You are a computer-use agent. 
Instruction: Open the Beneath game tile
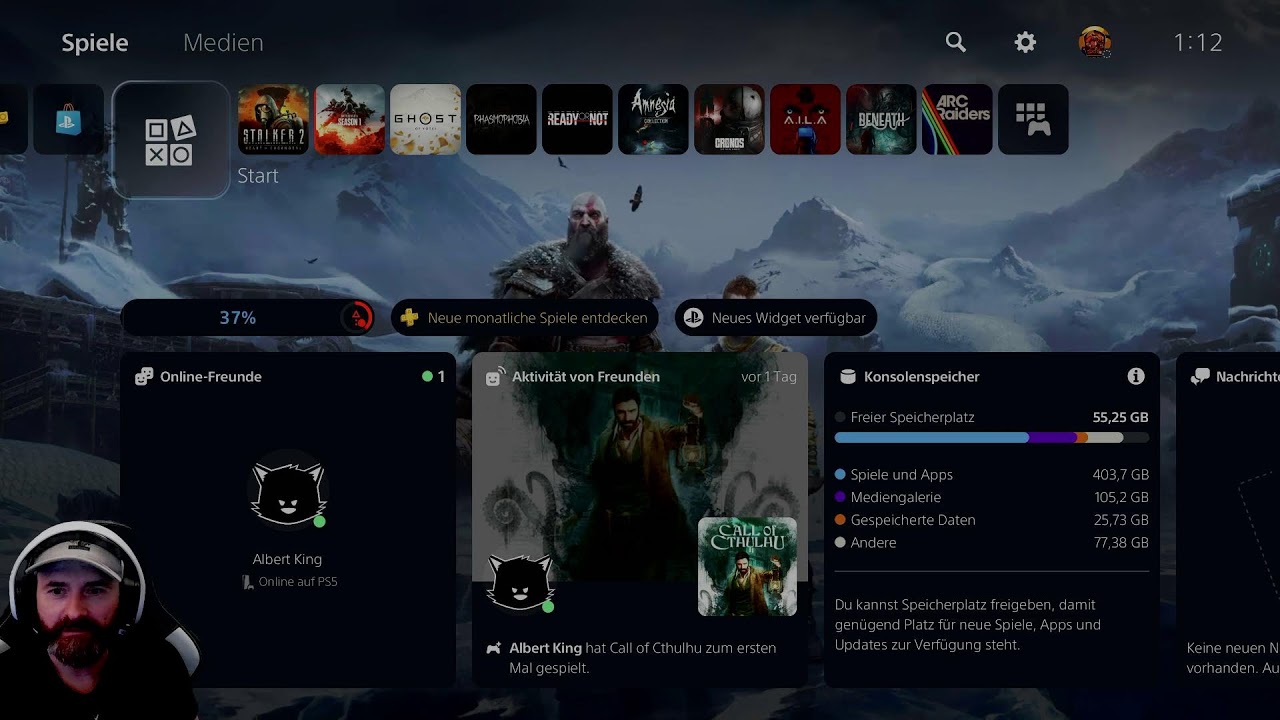[881, 119]
